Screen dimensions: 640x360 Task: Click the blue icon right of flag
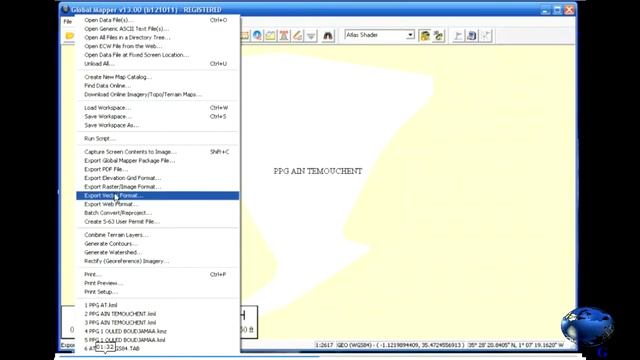click(x=472, y=36)
